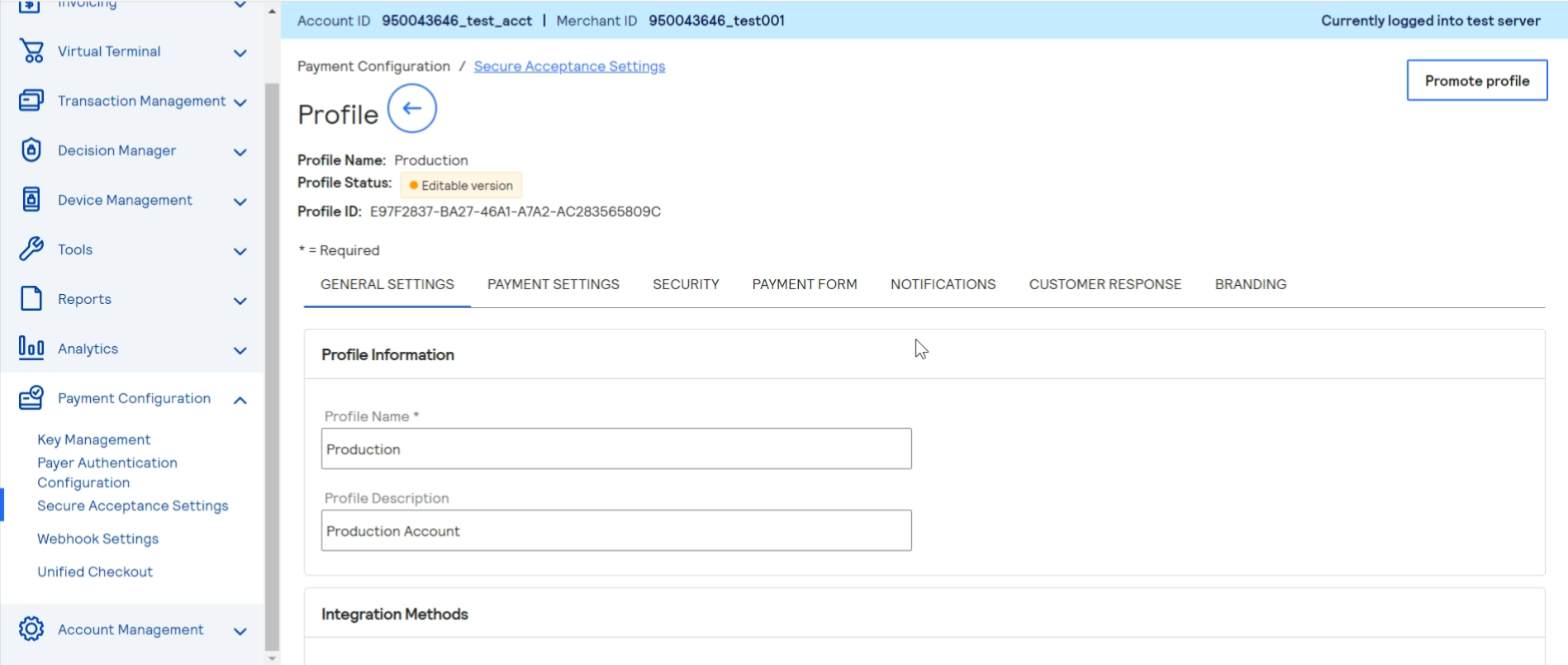Viewport: 1568px width, 665px height.
Task: Open Secure Acceptance Settings breadcrumb link
Action: point(569,66)
